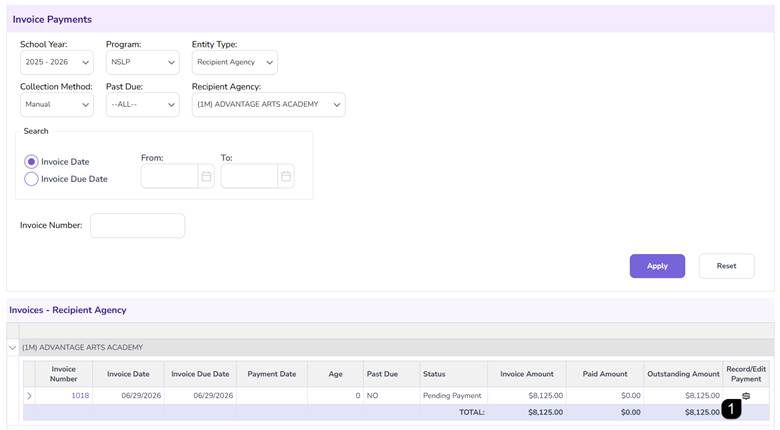Sort by Invoice Date column header
Screen dimensions: 780x430
click(x=128, y=374)
